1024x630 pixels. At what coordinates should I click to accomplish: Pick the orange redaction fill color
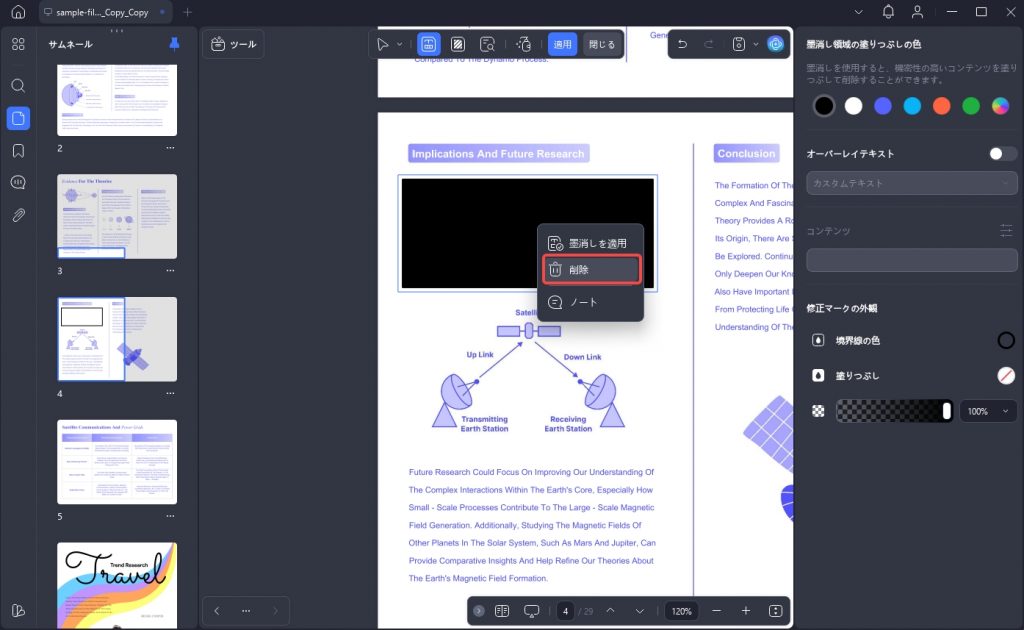(942, 106)
